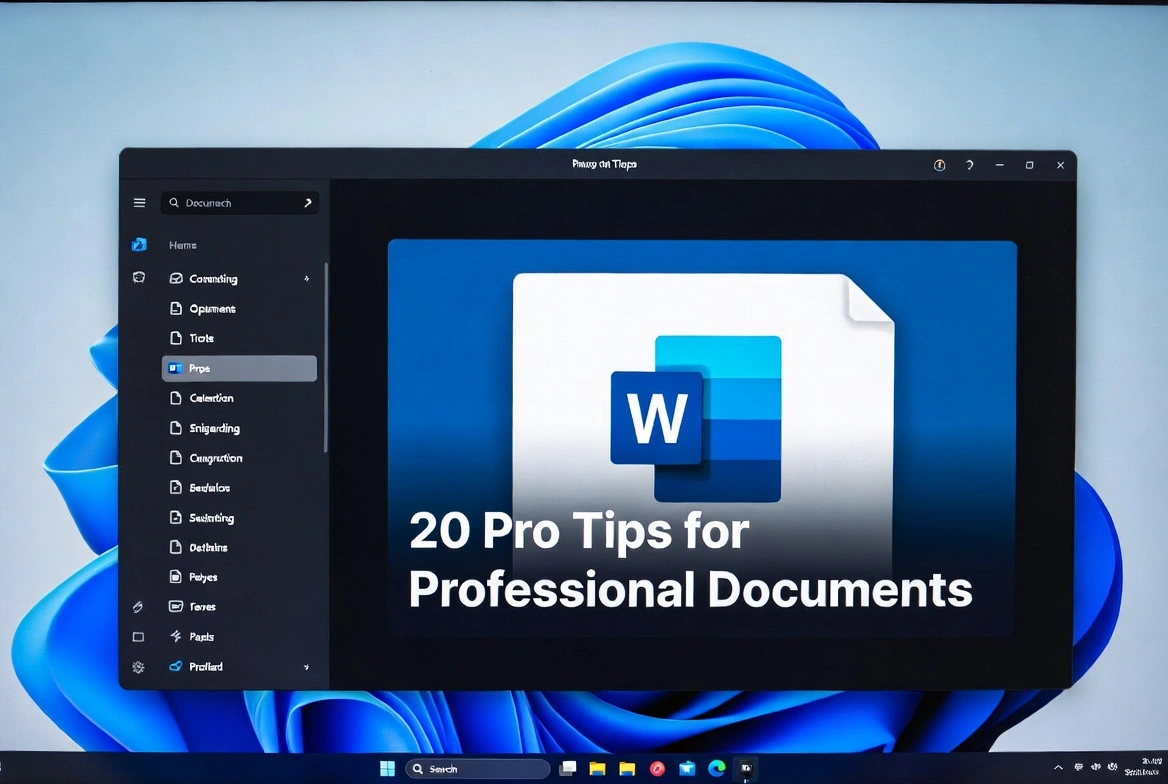The image size is (1168, 784).
Task: Open the Collection entry
Action: pos(213,398)
